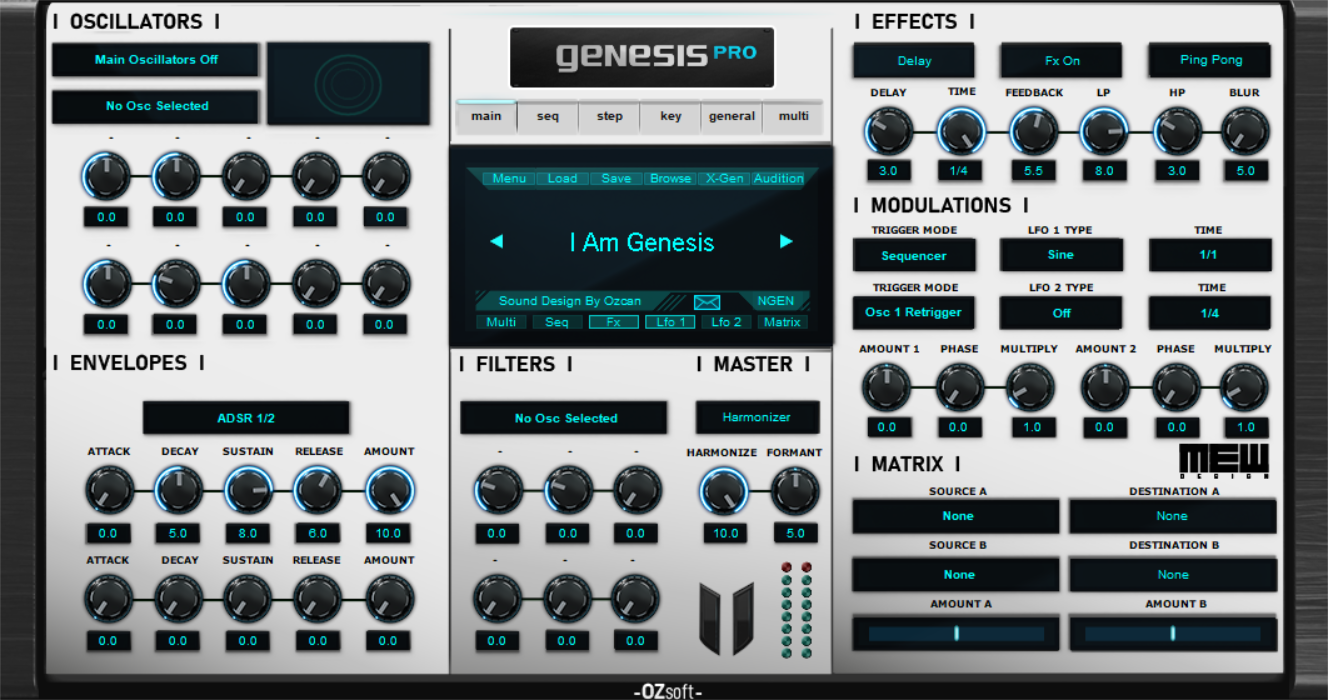Switch to the main tab
Viewport: 1328px width, 700px height.
[486, 116]
